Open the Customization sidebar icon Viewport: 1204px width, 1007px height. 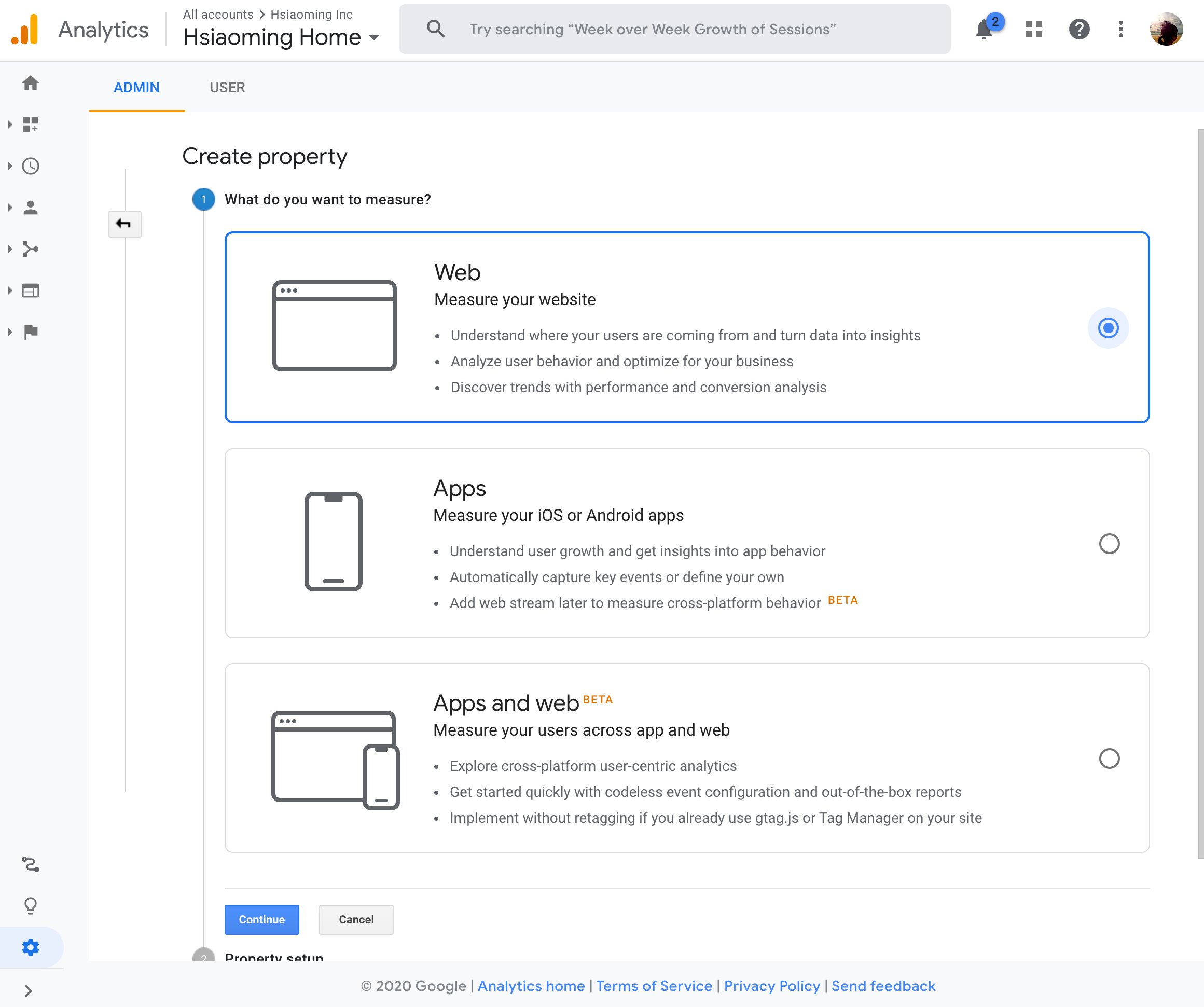tap(31, 125)
